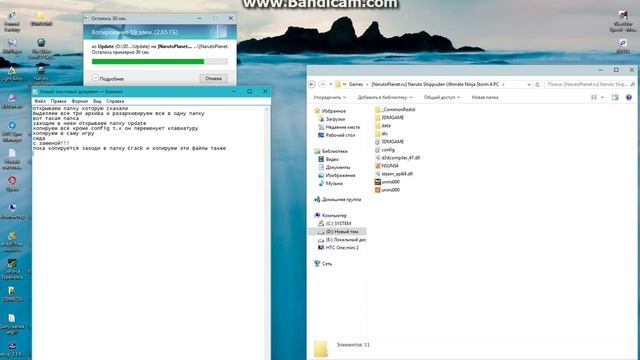Open Музыка library in sidebar

coord(330,183)
